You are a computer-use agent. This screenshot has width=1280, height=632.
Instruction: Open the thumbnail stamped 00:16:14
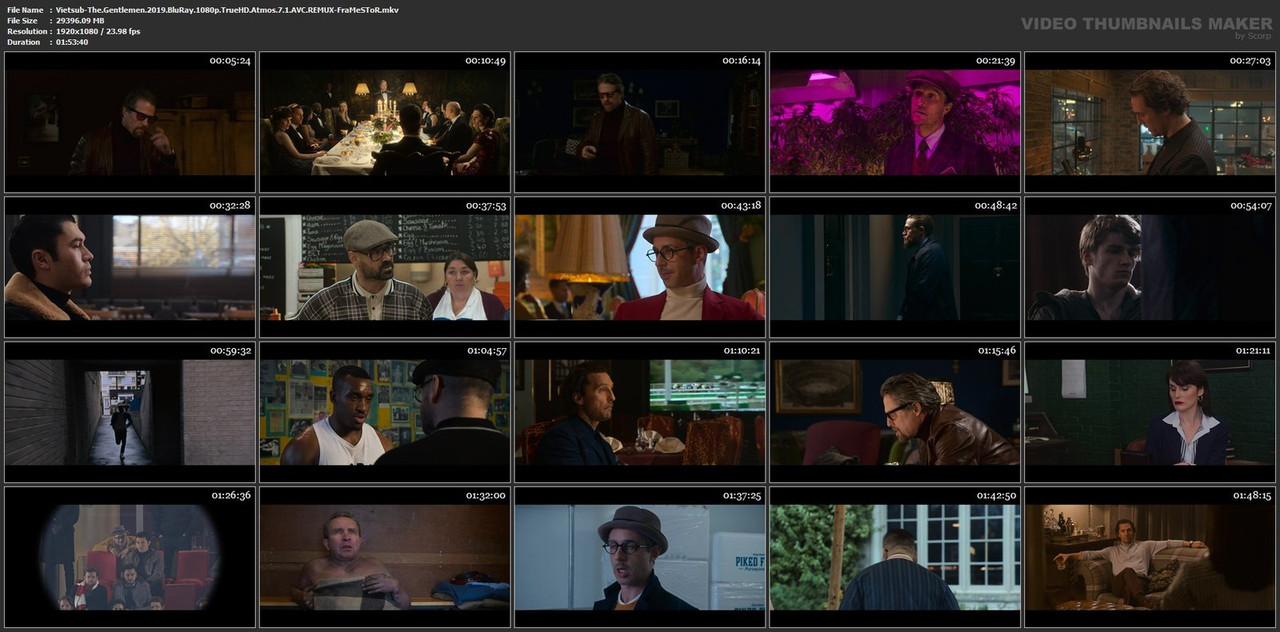(640, 122)
